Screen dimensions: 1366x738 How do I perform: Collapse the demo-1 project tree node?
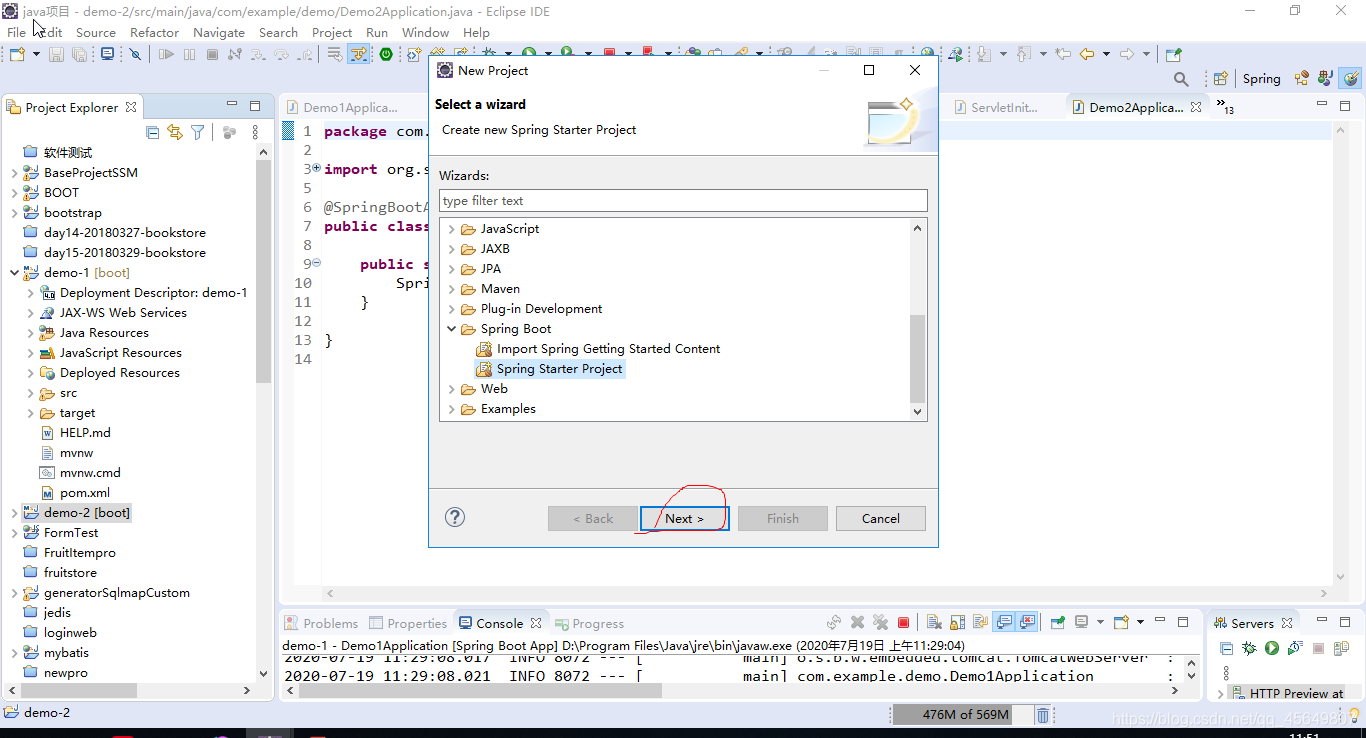point(14,273)
